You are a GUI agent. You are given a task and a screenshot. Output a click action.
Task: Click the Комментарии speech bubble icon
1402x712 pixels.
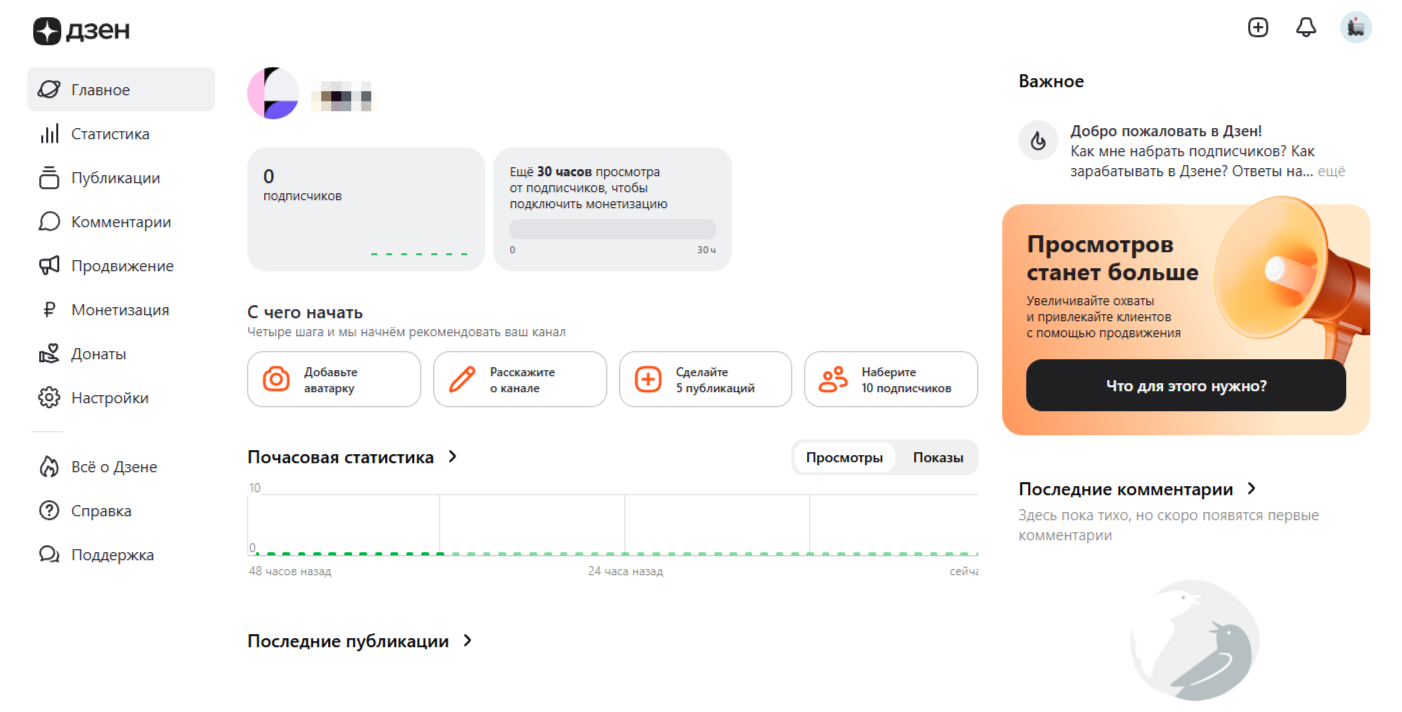[49, 222]
